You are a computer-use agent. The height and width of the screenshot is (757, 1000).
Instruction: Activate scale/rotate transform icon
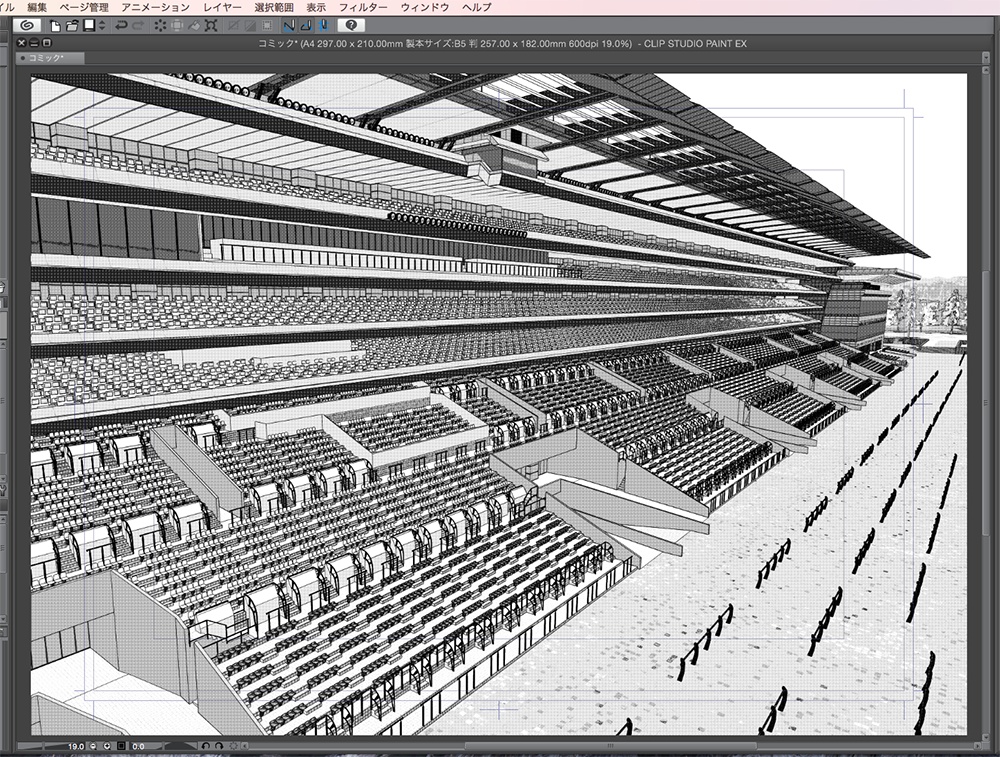point(211,26)
